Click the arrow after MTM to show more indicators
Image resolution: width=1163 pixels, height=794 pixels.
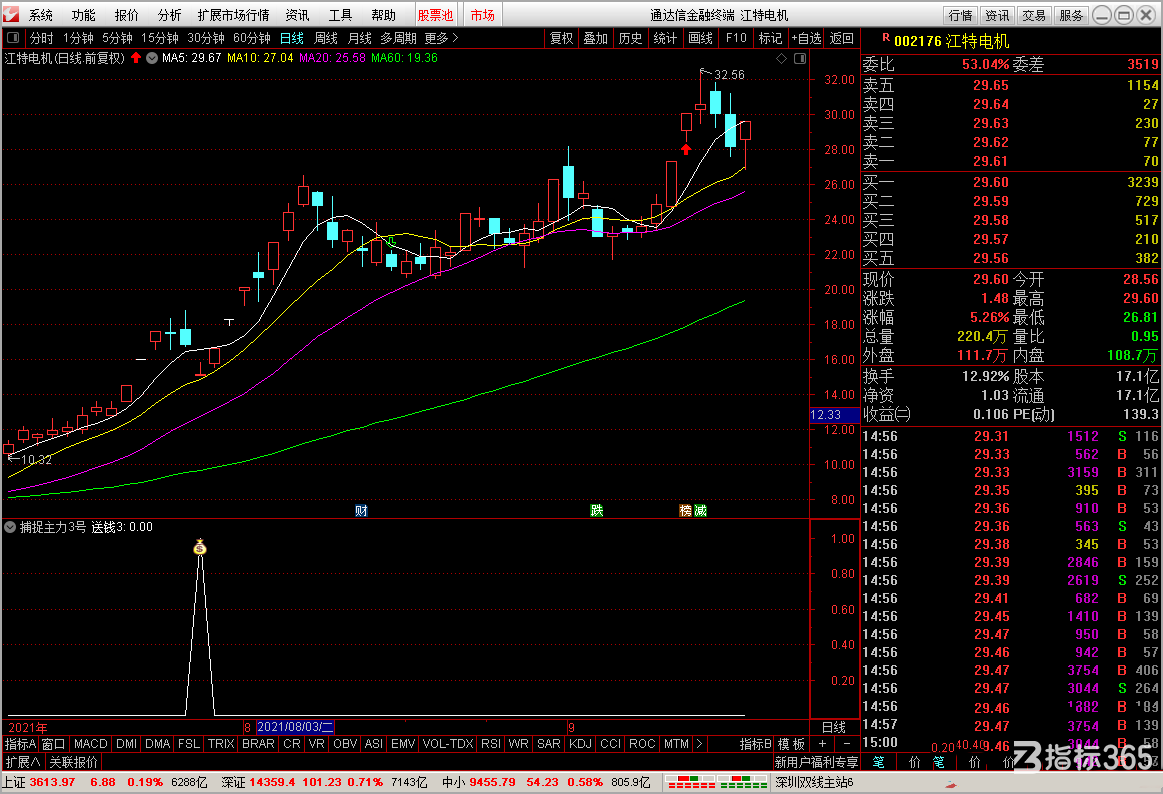pyautogui.click(x=699, y=744)
